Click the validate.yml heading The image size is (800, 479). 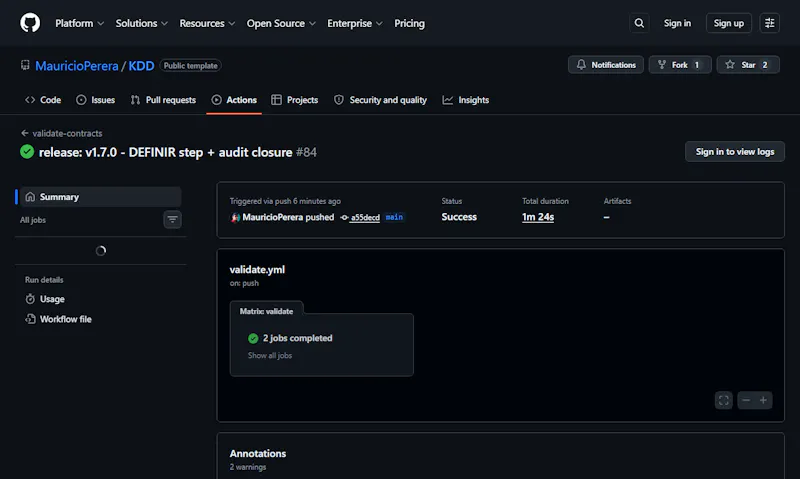pos(257,269)
